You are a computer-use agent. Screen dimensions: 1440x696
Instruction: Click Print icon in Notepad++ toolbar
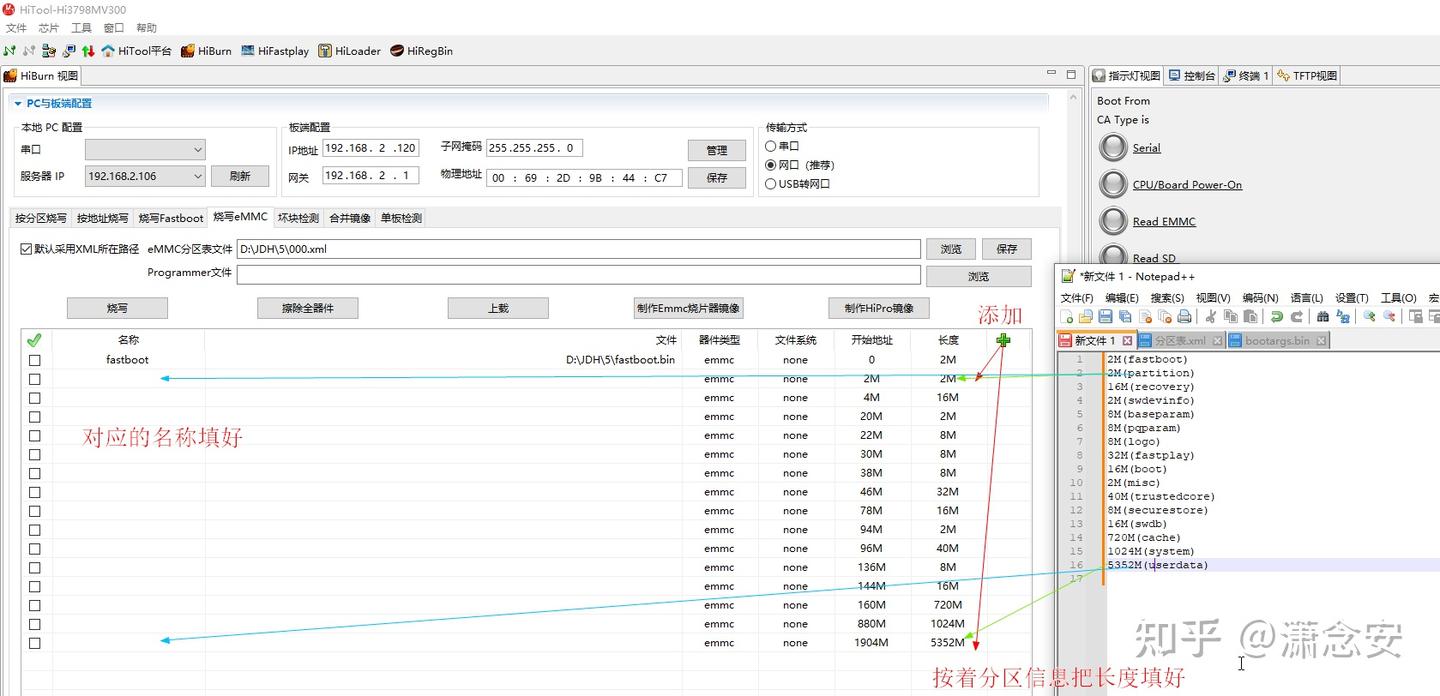[1184, 316]
